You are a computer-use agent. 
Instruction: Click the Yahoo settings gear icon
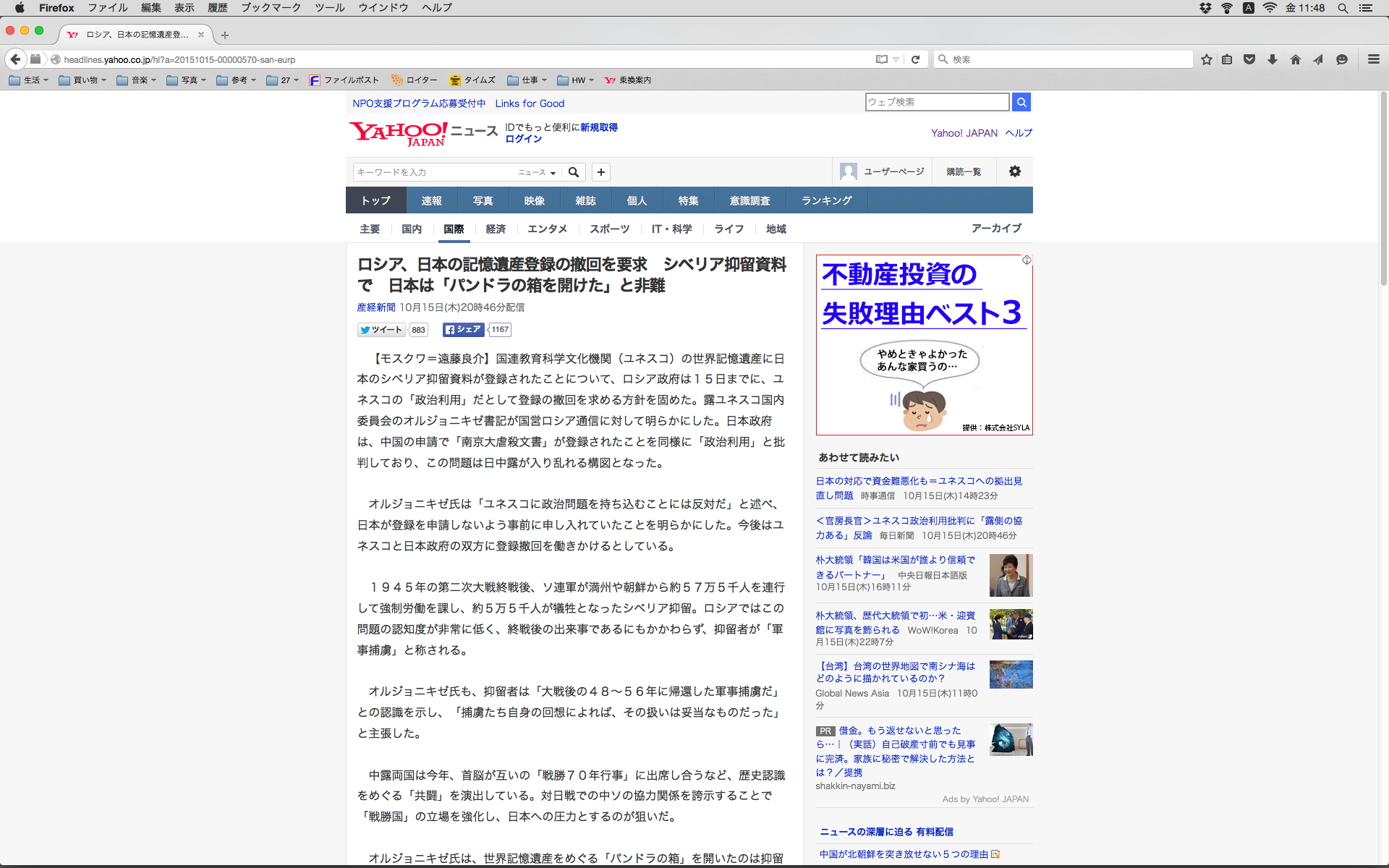coord(1014,171)
